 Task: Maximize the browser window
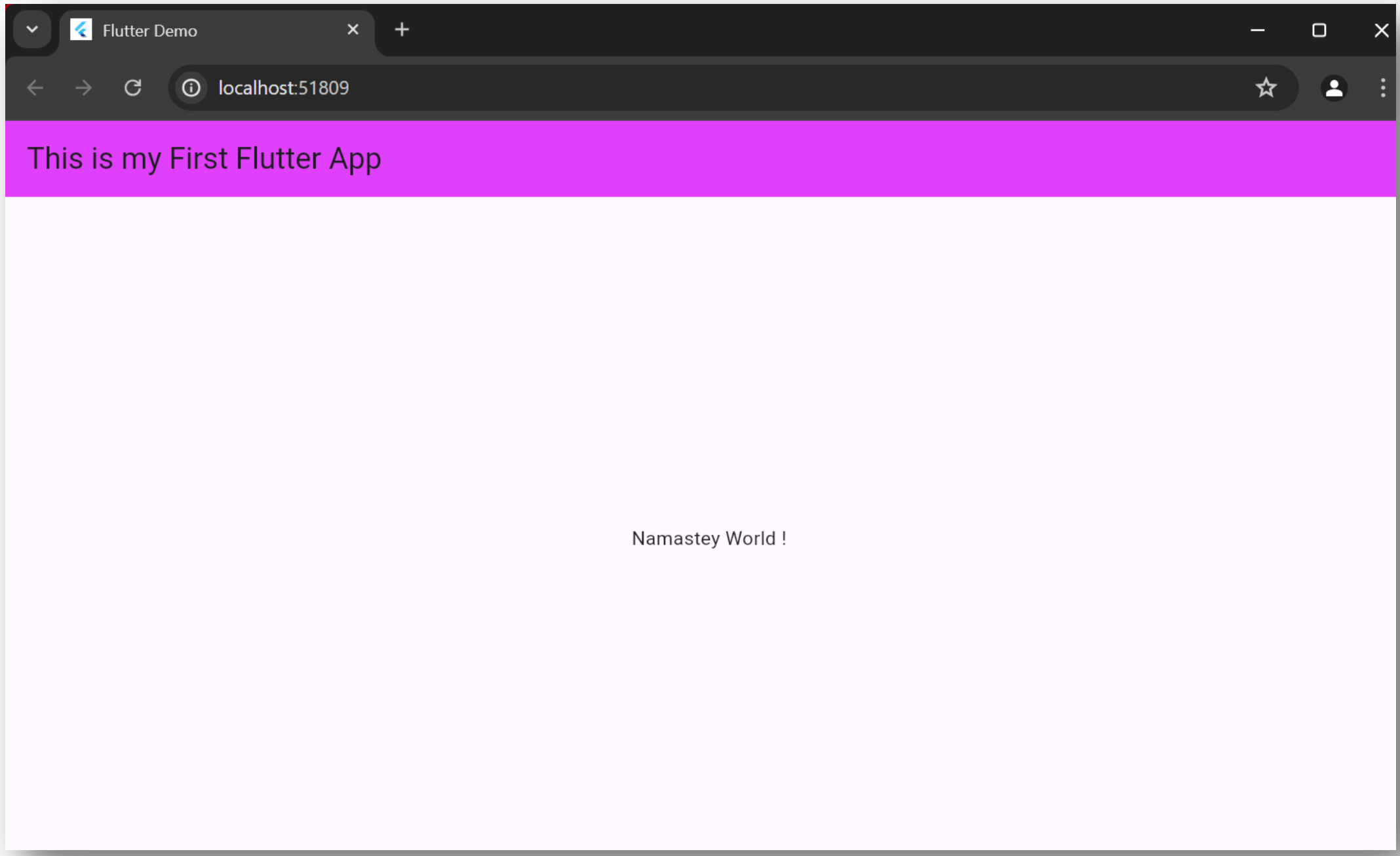(1319, 30)
